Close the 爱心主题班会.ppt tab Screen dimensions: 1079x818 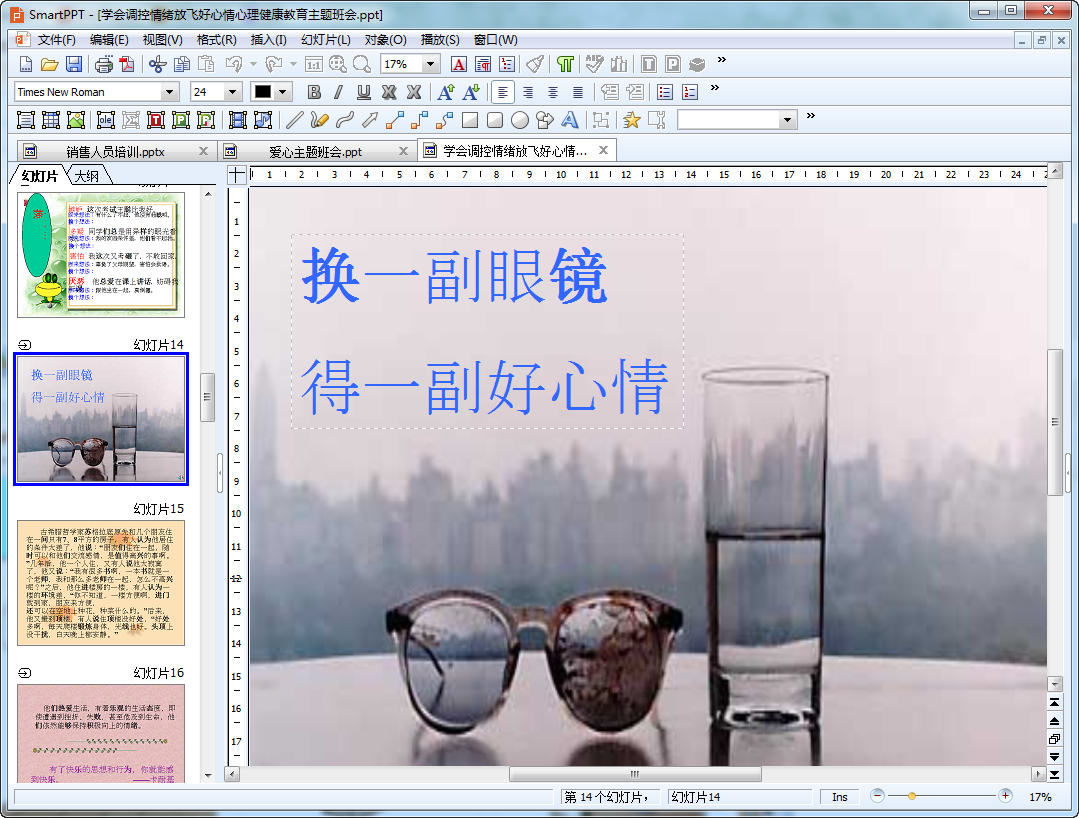403,151
